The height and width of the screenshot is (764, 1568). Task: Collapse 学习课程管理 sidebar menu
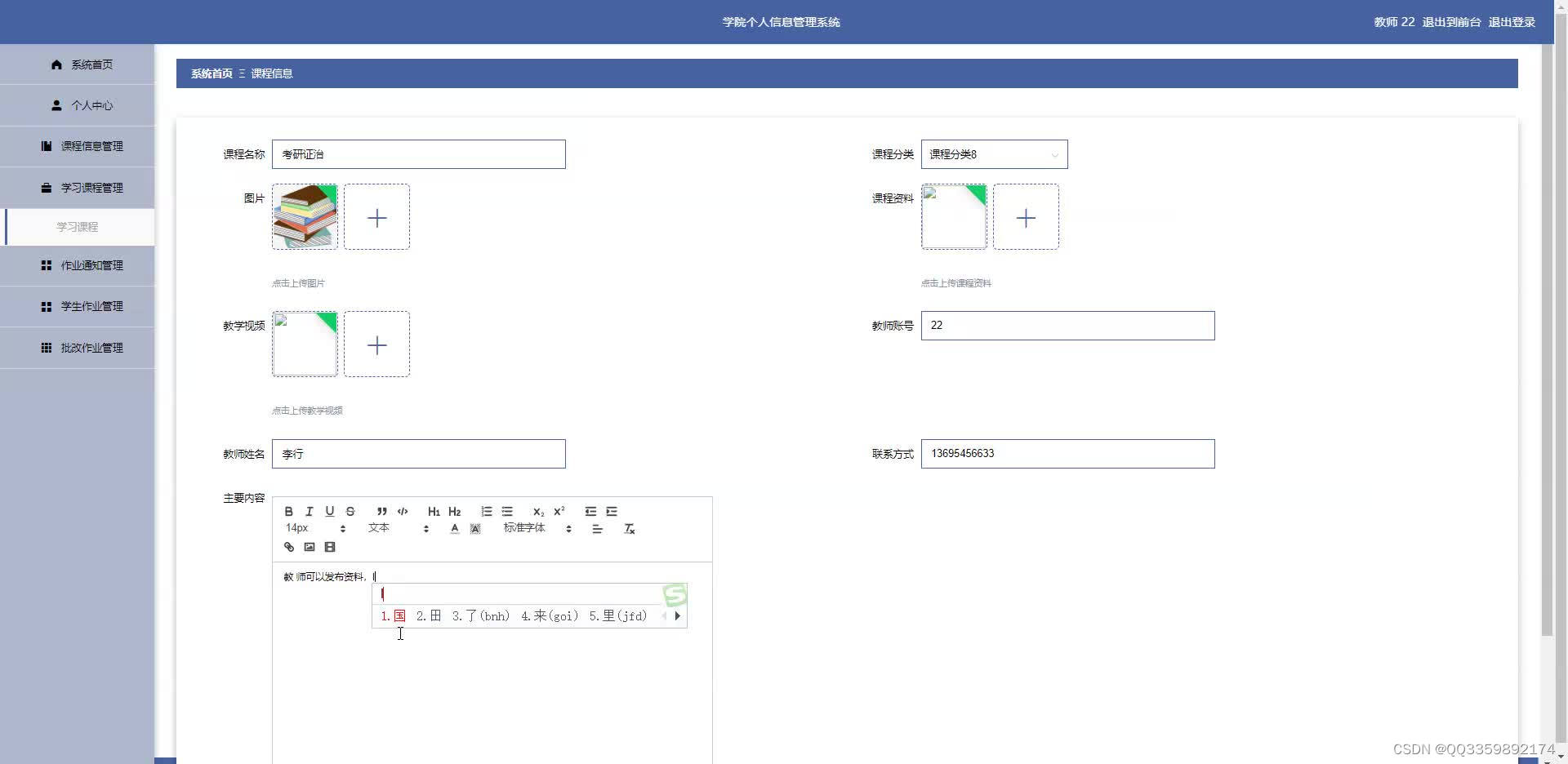pyautogui.click(x=78, y=188)
